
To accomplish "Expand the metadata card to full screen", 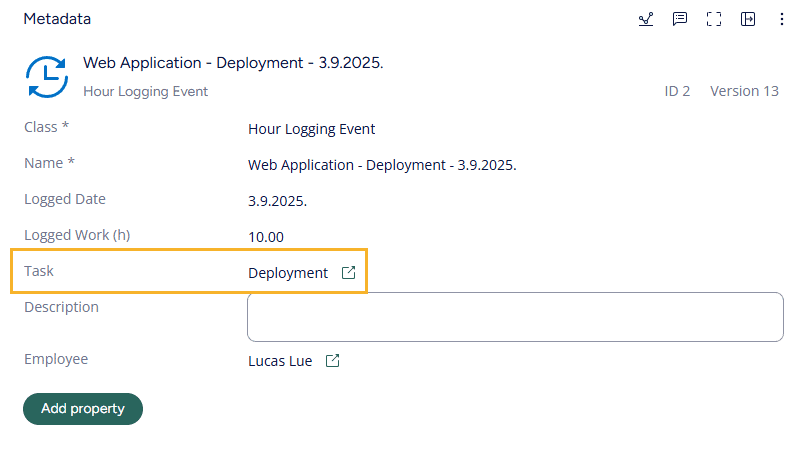I will 714,19.
